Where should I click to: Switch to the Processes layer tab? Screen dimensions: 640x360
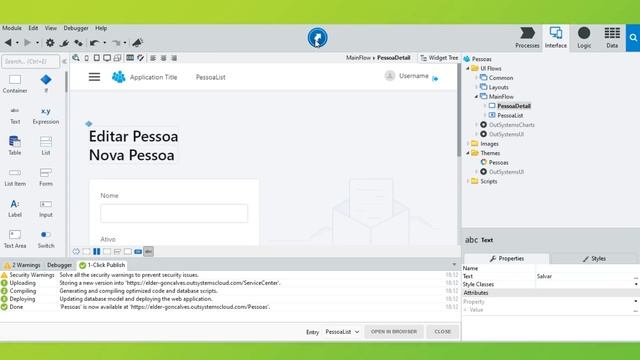527,38
